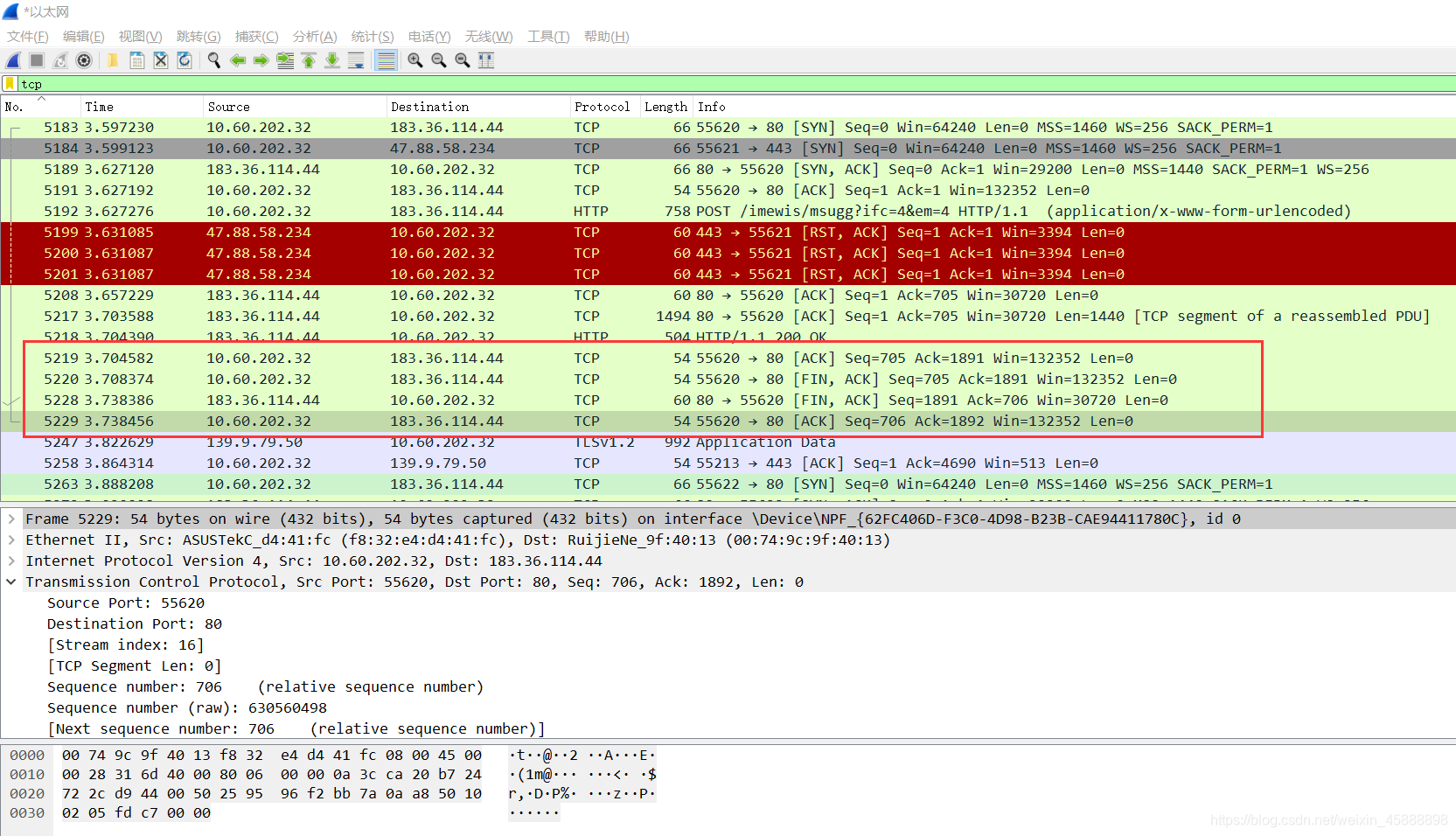
Task: Sort by the Info column header
Action: pyautogui.click(x=1074, y=107)
